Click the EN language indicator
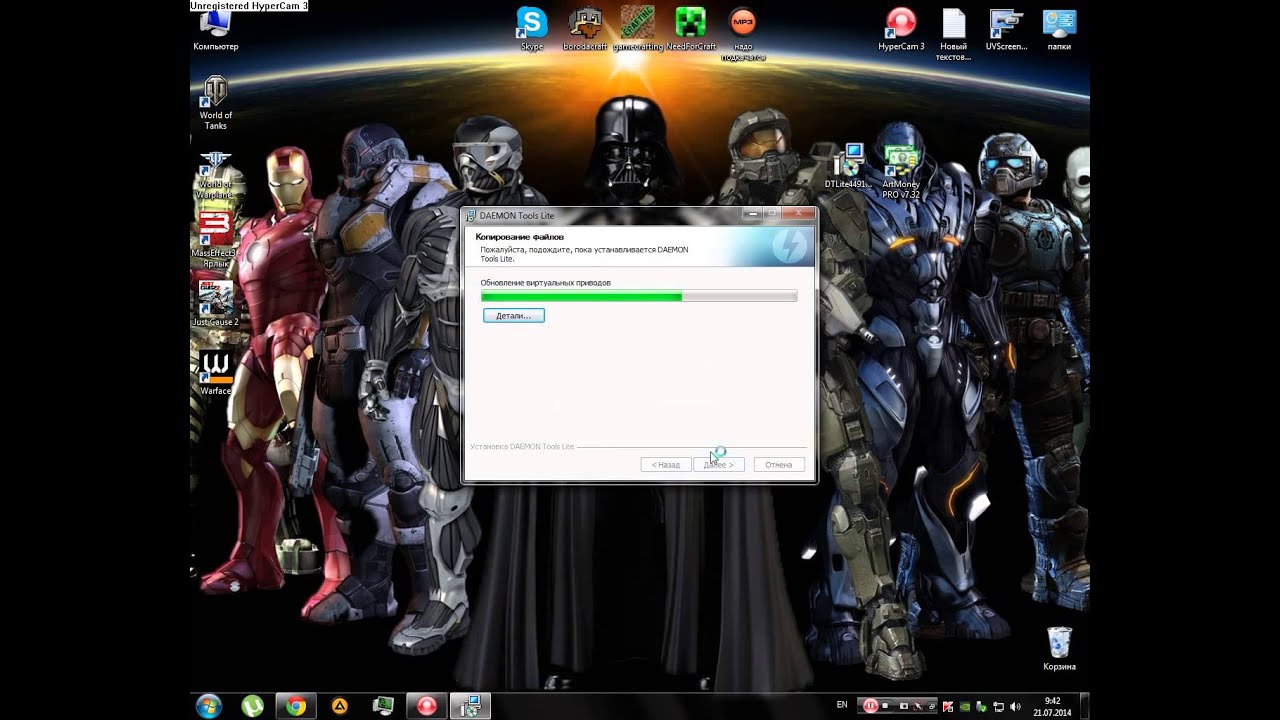 (842, 705)
